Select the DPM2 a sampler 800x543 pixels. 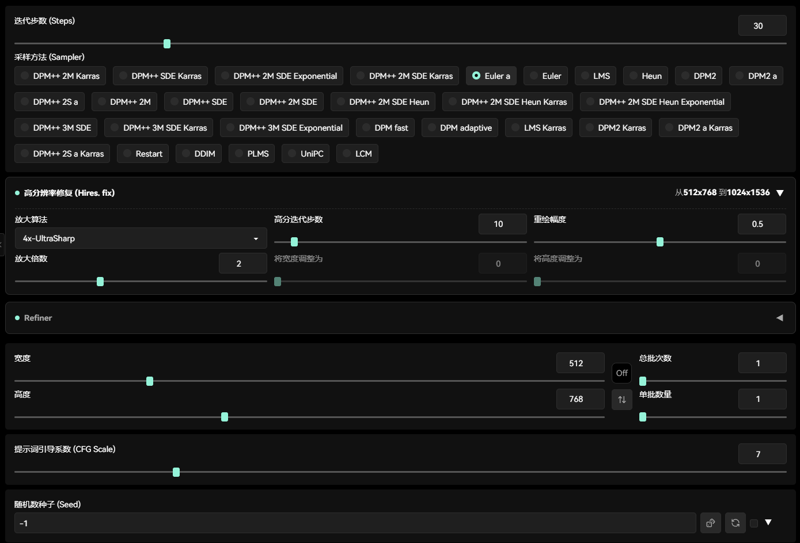coord(756,76)
